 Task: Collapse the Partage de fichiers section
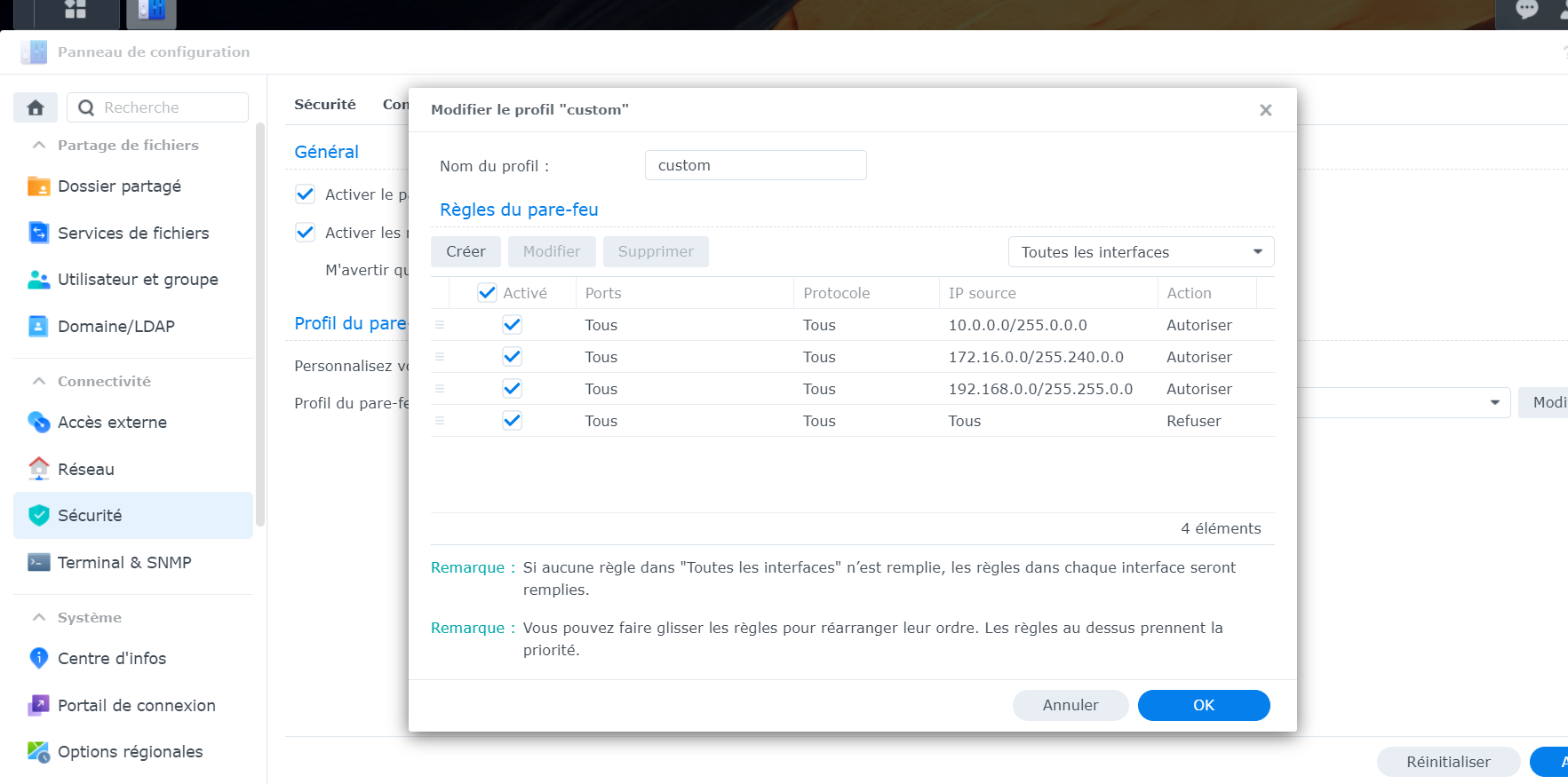[39, 145]
